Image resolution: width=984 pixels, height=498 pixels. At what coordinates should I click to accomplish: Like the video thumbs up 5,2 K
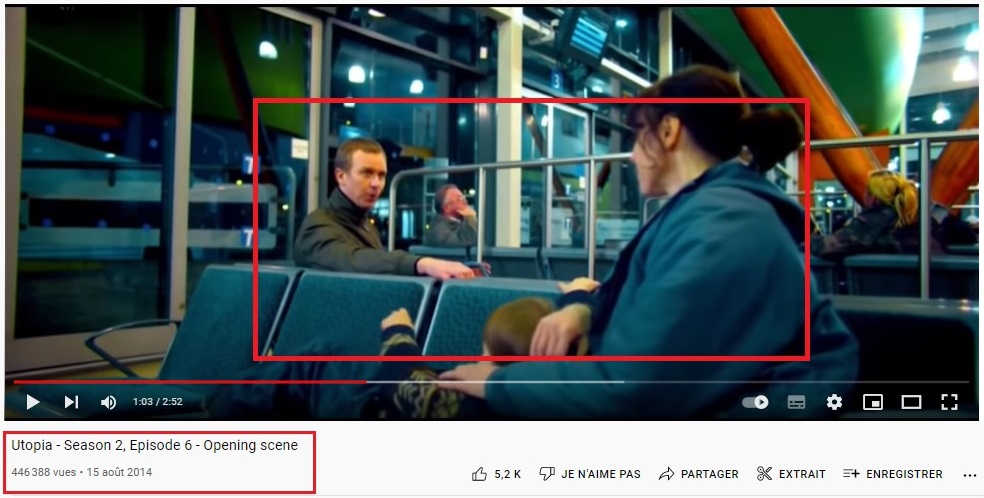496,474
